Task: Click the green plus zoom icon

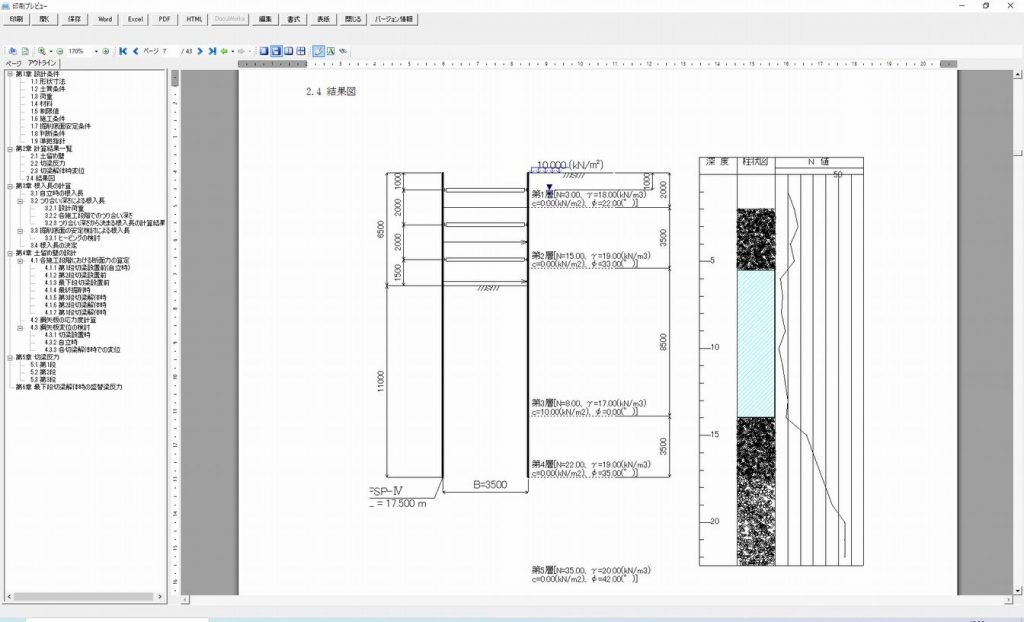Action: 105,51
